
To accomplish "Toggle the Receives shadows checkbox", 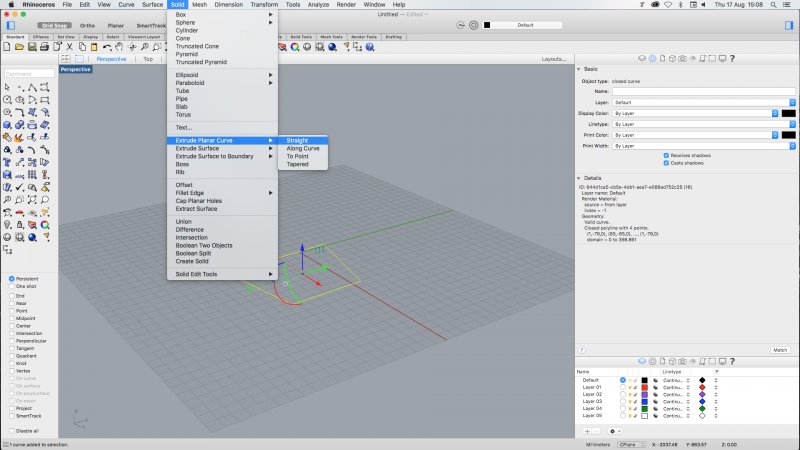I will (666, 155).
